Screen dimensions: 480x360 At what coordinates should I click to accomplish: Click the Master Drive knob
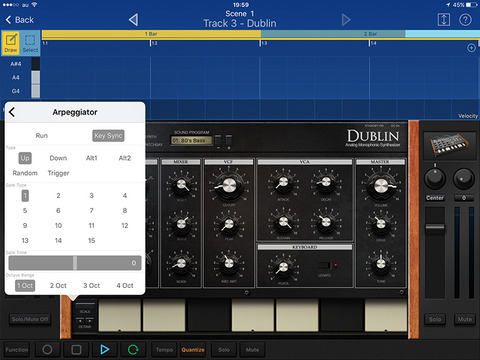pyautogui.click(x=381, y=224)
